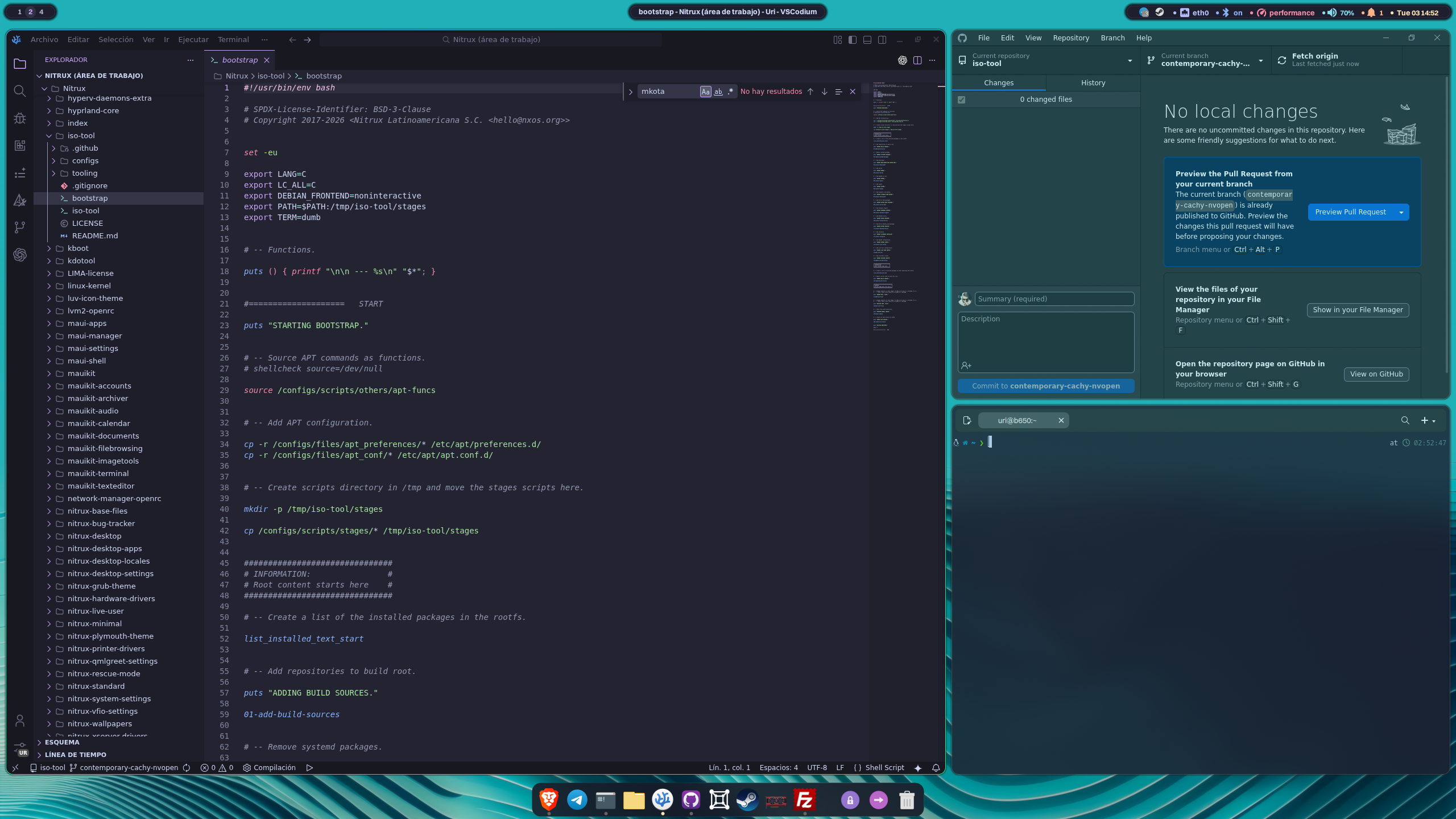Open the Steam icon in the dock
The image size is (1456, 819).
point(747,800)
